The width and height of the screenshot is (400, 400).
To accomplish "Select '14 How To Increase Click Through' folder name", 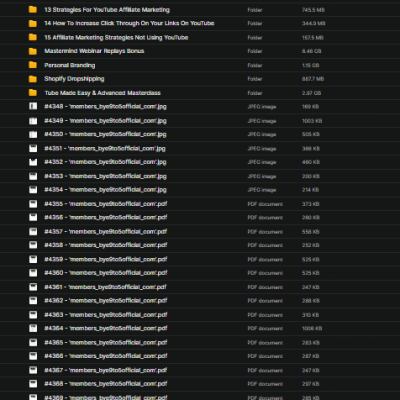I will (129, 23).
